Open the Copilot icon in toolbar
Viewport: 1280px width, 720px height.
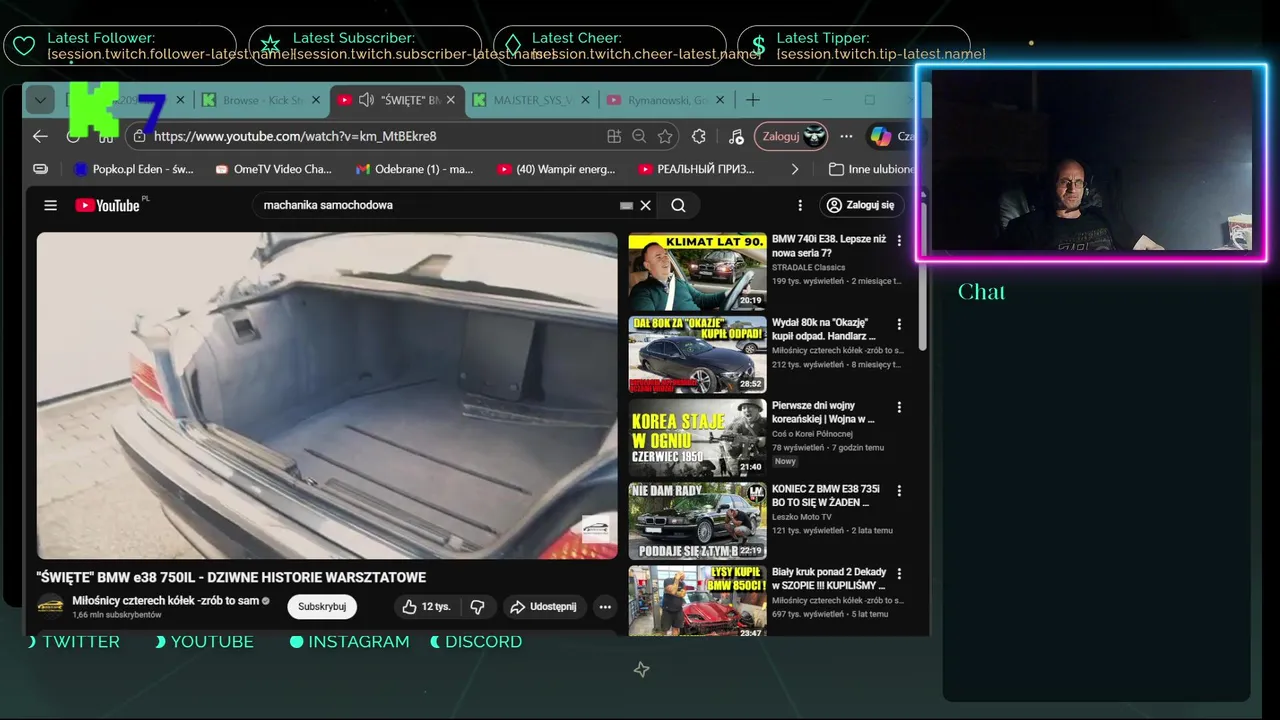[x=880, y=137]
